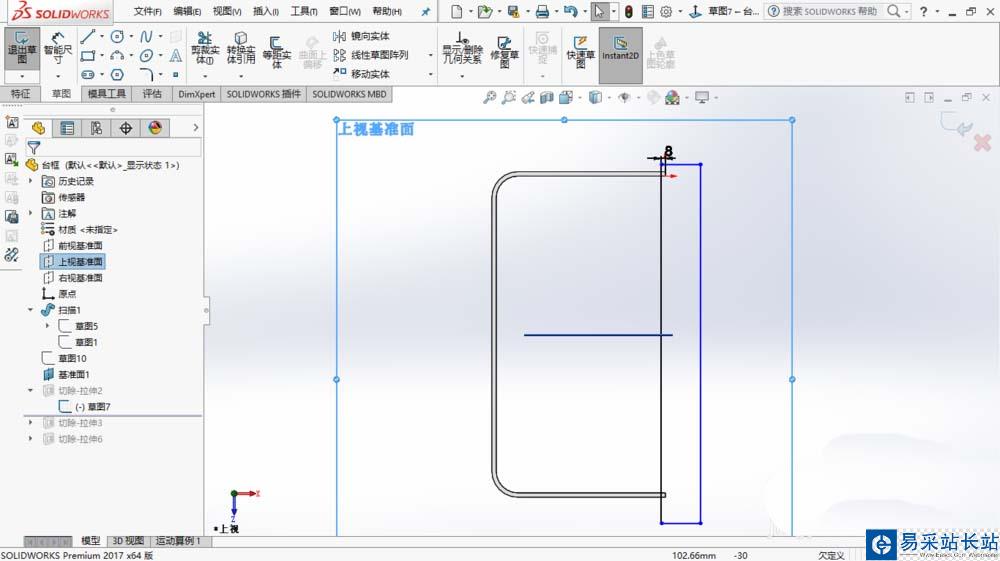This screenshot has width=1000, height=561.
Task: Click Rapid Sketch (快速草图) tool
Action: click(580, 51)
